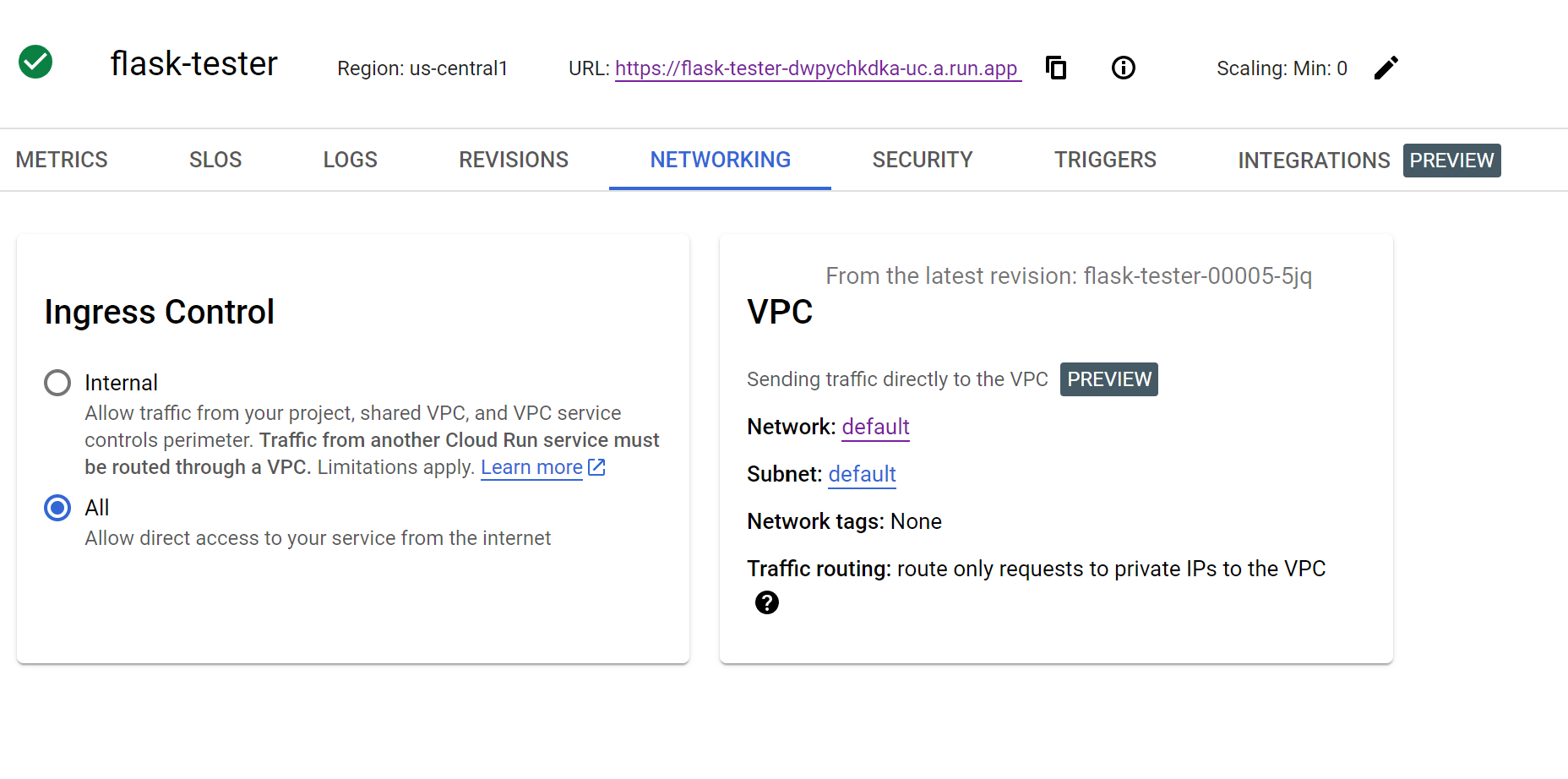This screenshot has width=1568, height=779.
Task: Switch to the Security tab
Action: click(x=923, y=160)
